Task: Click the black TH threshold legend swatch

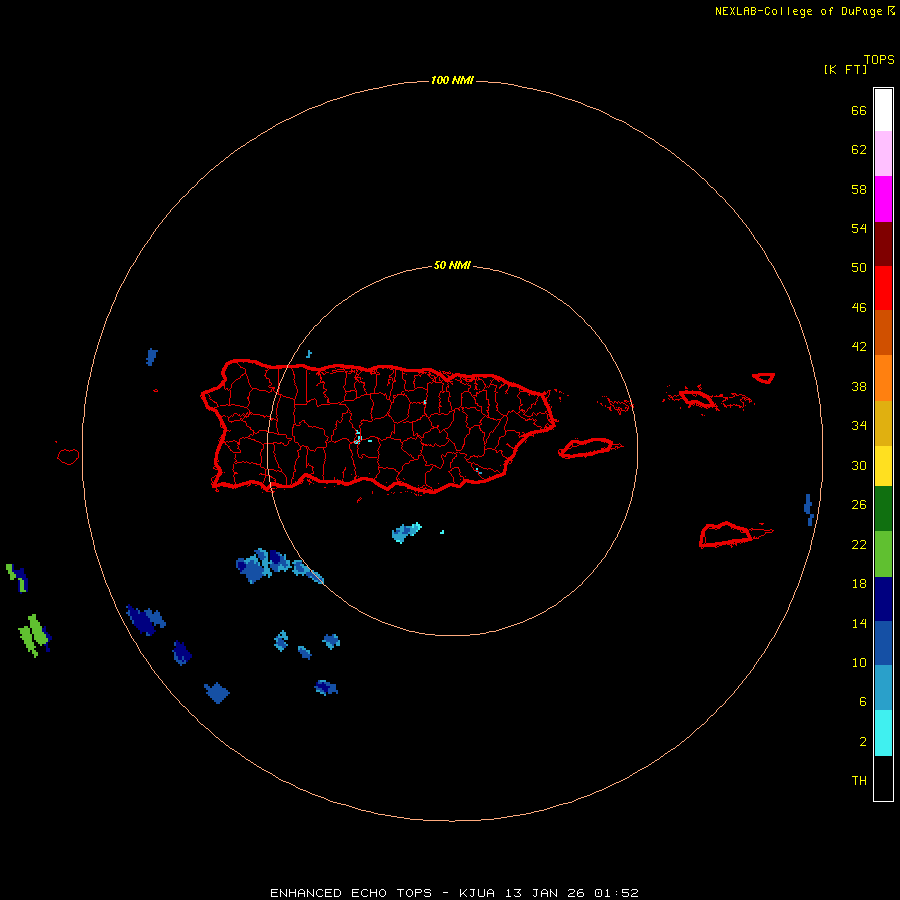Action: point(883,778)
